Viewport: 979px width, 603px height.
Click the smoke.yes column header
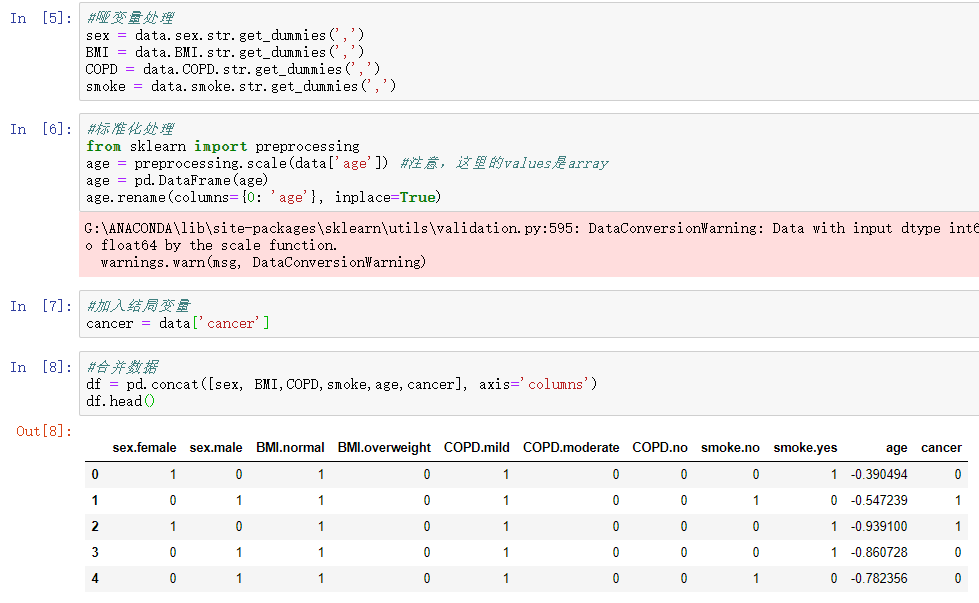[x=805, y=448]
